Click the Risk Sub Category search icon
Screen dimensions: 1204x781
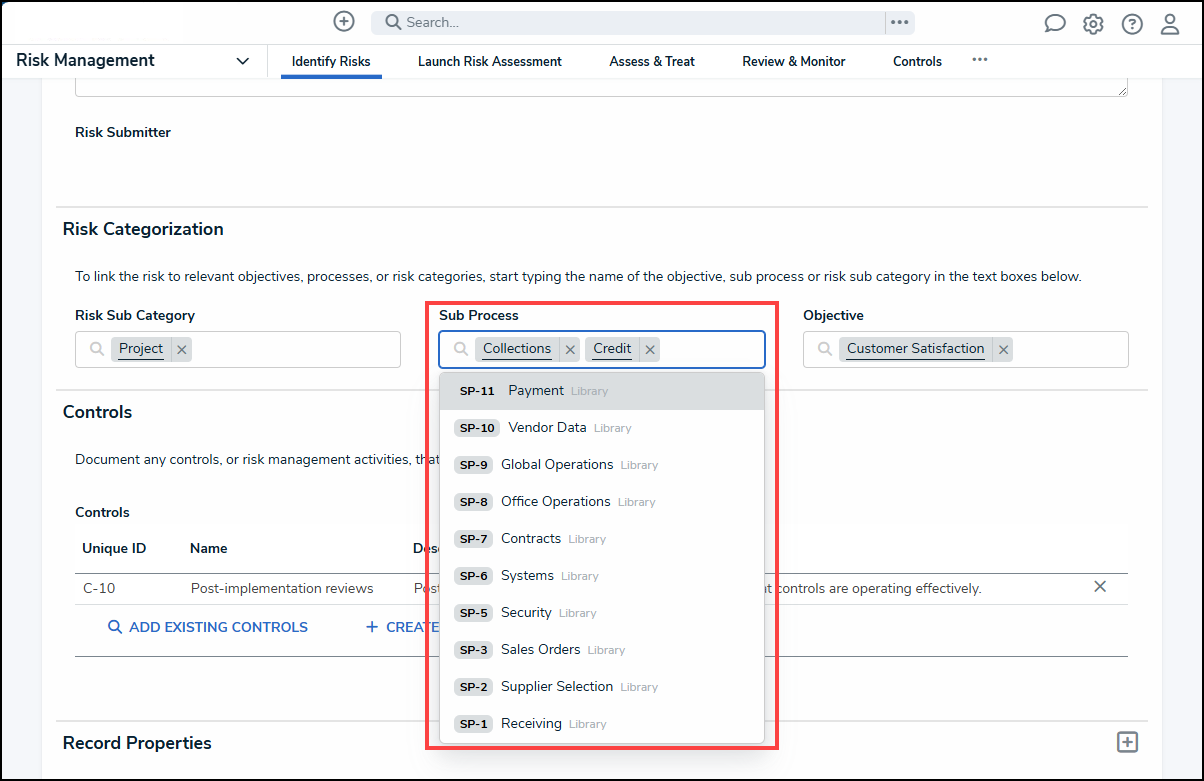pos(97,349)
